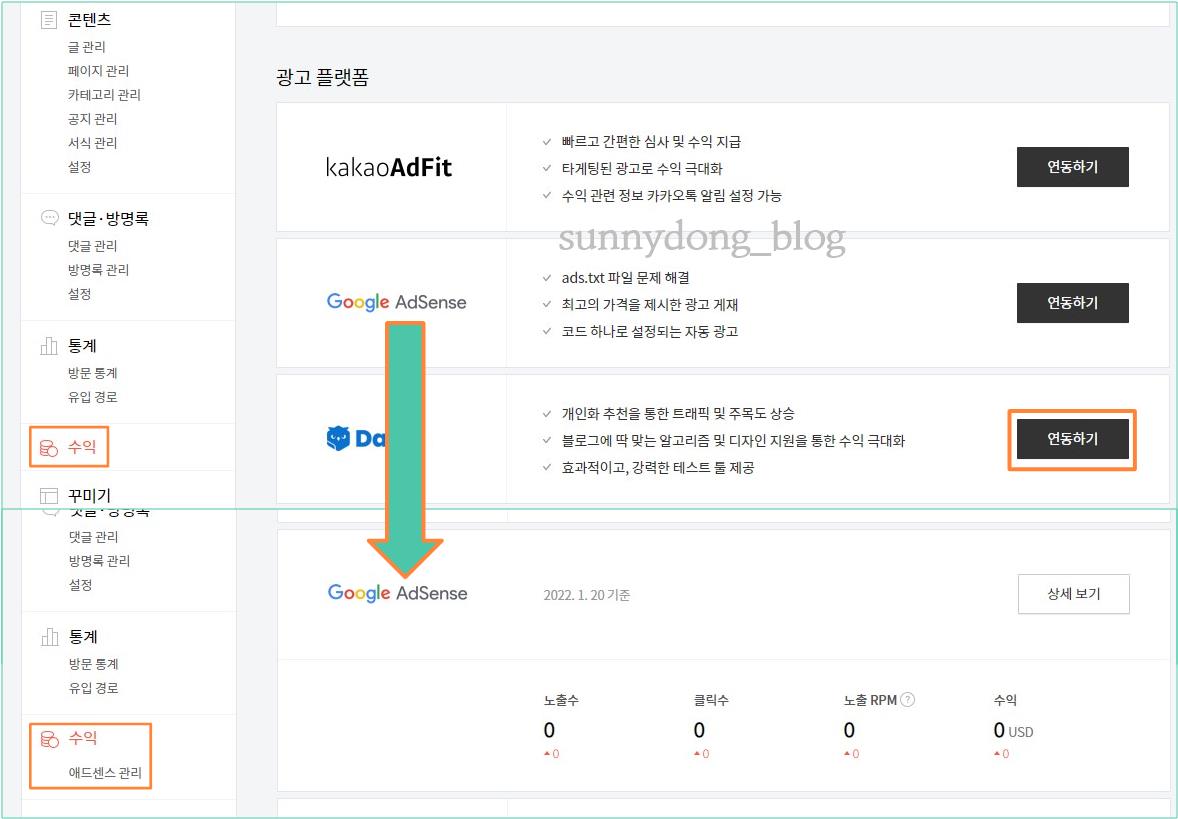Click the 댓글·방명록 speech bubble icon on ad platform screen

pyautogui.click(x=49, y=218)
